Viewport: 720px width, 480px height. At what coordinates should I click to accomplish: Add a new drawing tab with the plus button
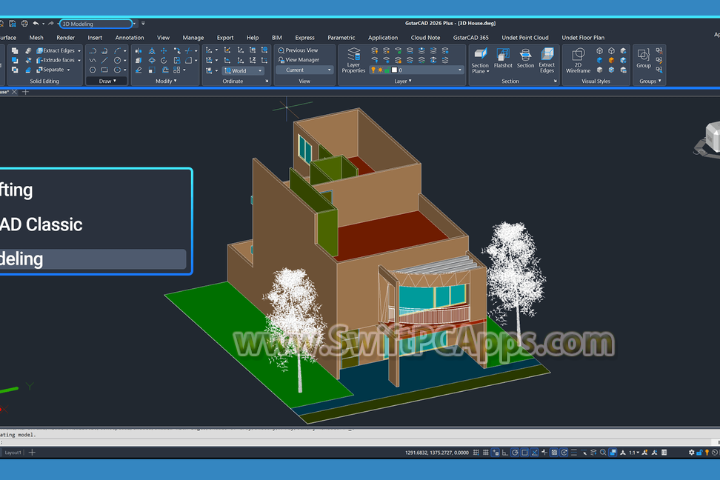[x=26, y=92]
